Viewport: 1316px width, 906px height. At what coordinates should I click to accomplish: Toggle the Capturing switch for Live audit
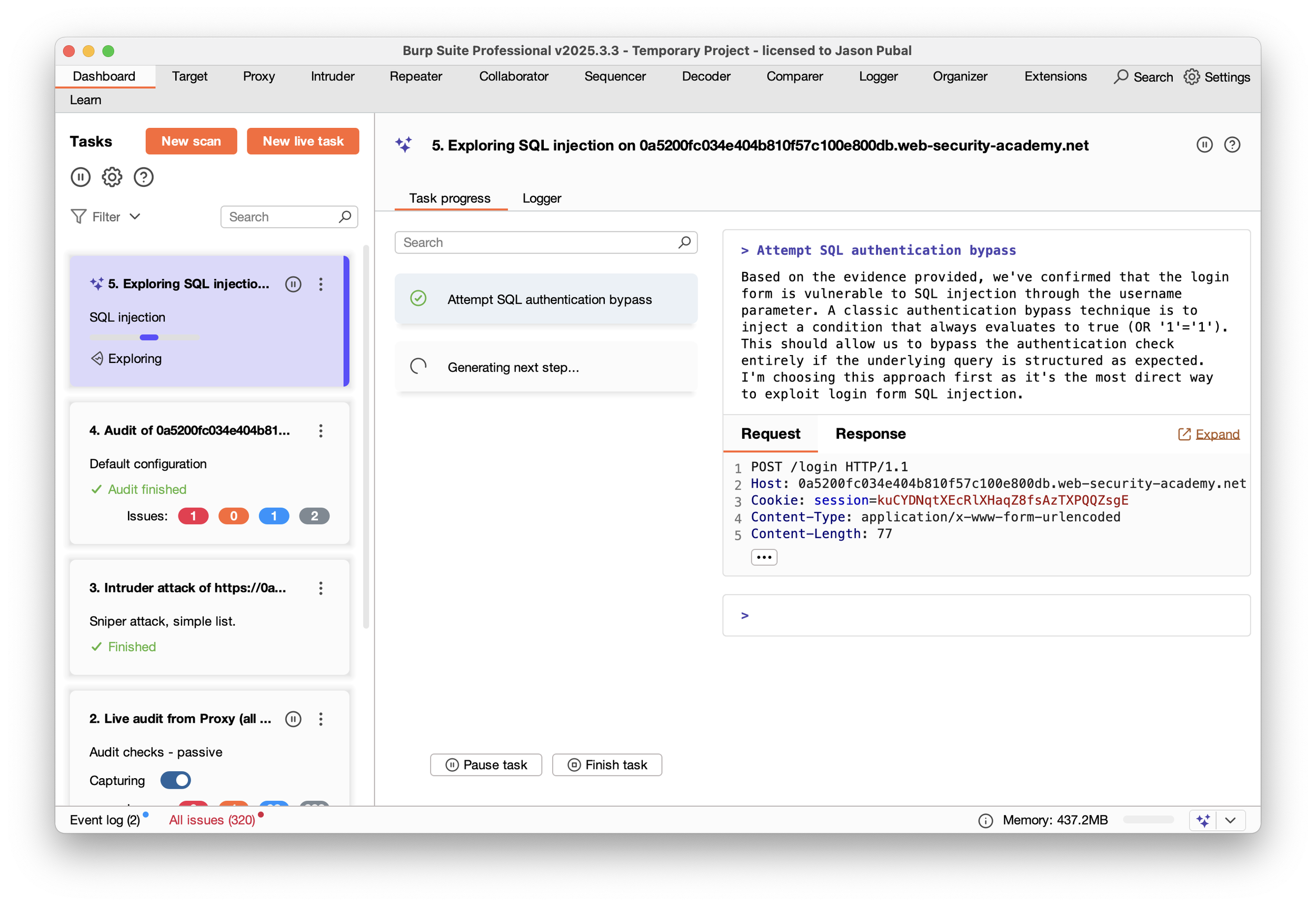175,781
